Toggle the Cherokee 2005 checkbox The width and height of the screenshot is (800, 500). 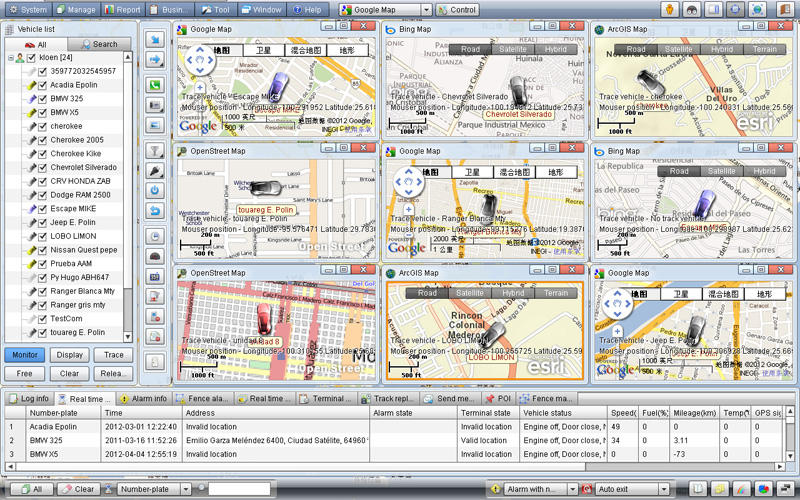(42, 140)
